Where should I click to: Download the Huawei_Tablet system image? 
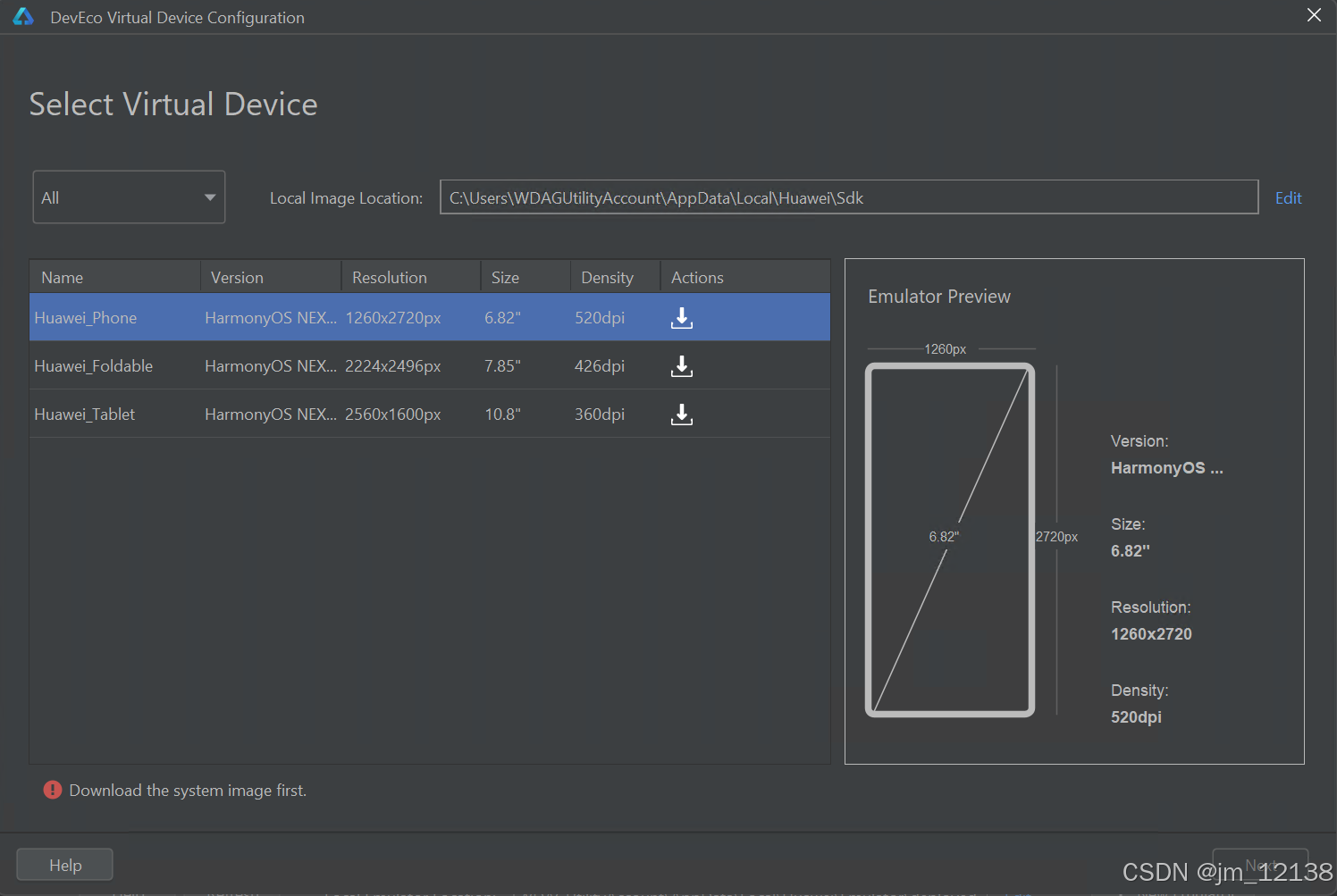click(682, 415)
